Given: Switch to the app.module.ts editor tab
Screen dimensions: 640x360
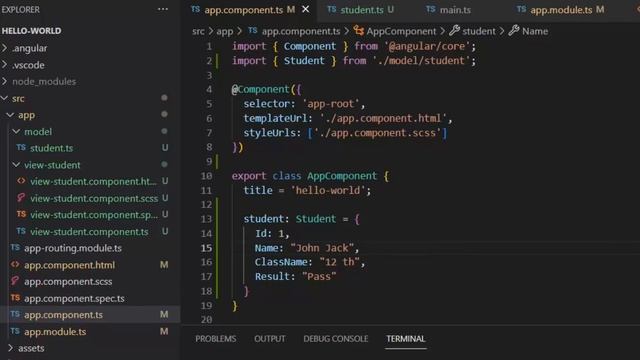Looking at the screenshot, I should pos(560,9).
